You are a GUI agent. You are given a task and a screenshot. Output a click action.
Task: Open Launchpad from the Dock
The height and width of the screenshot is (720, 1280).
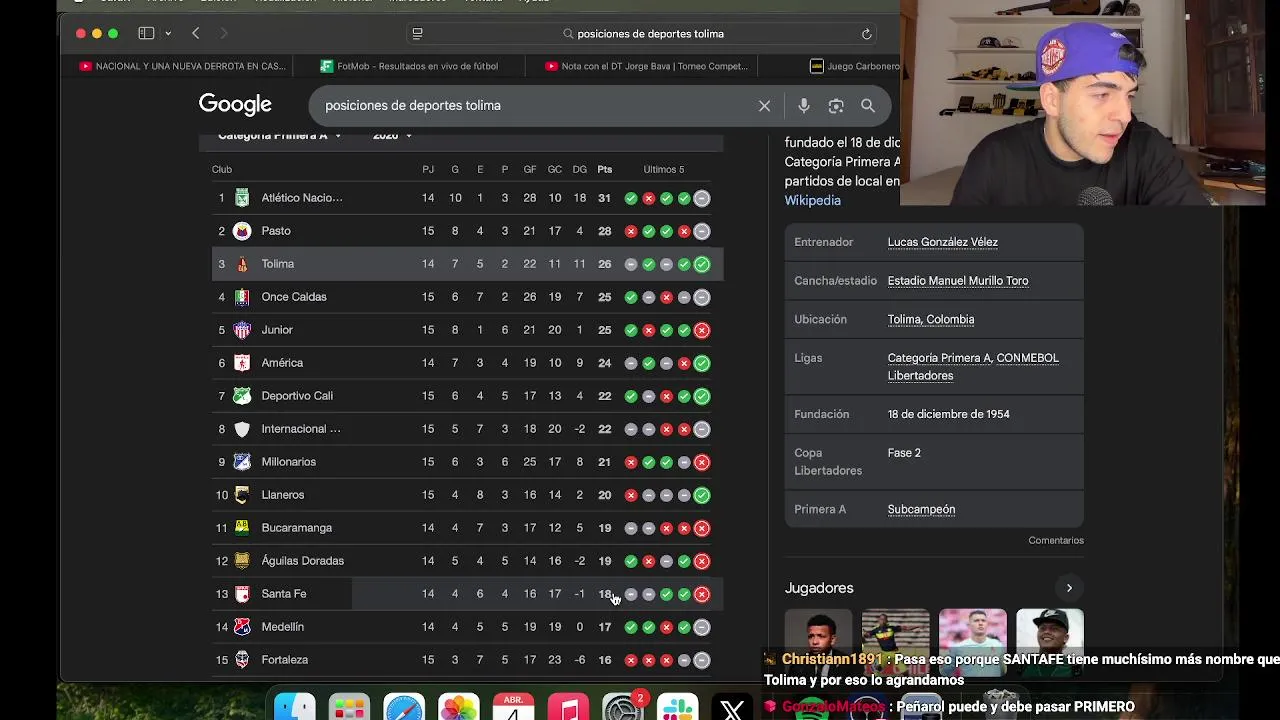[x=350, y=707]
